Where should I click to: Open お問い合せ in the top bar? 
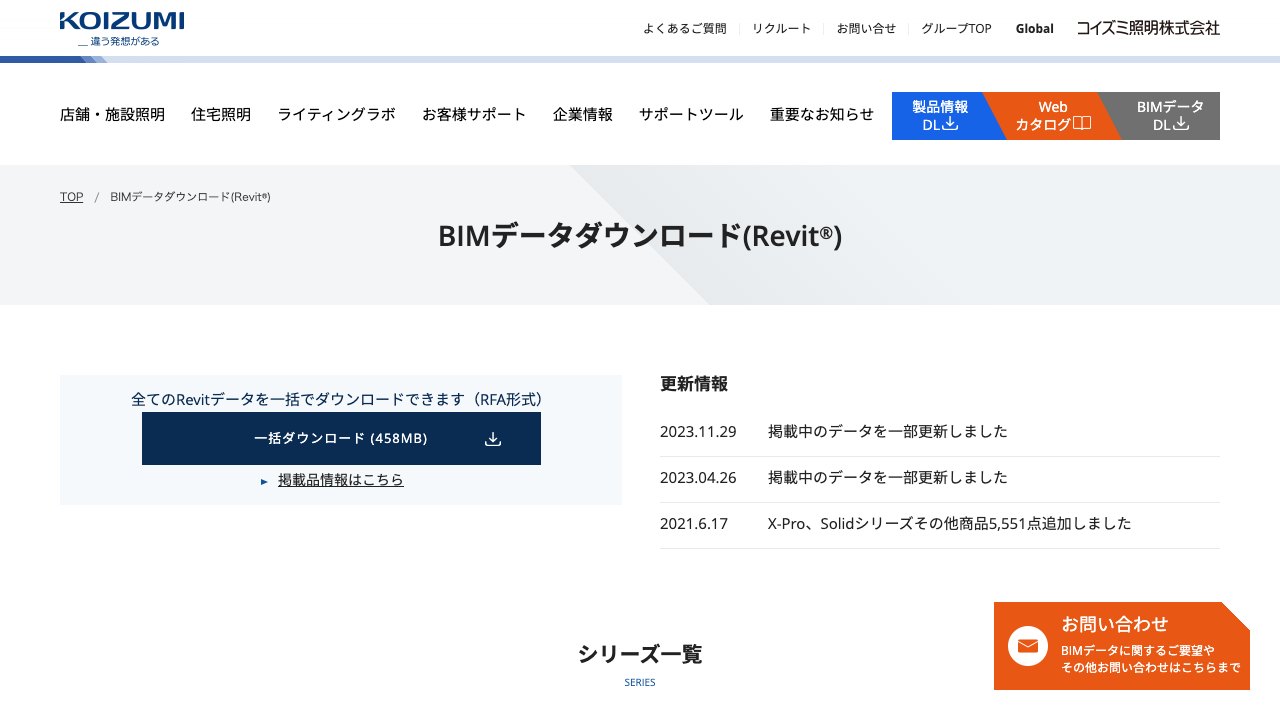(866, 28)
